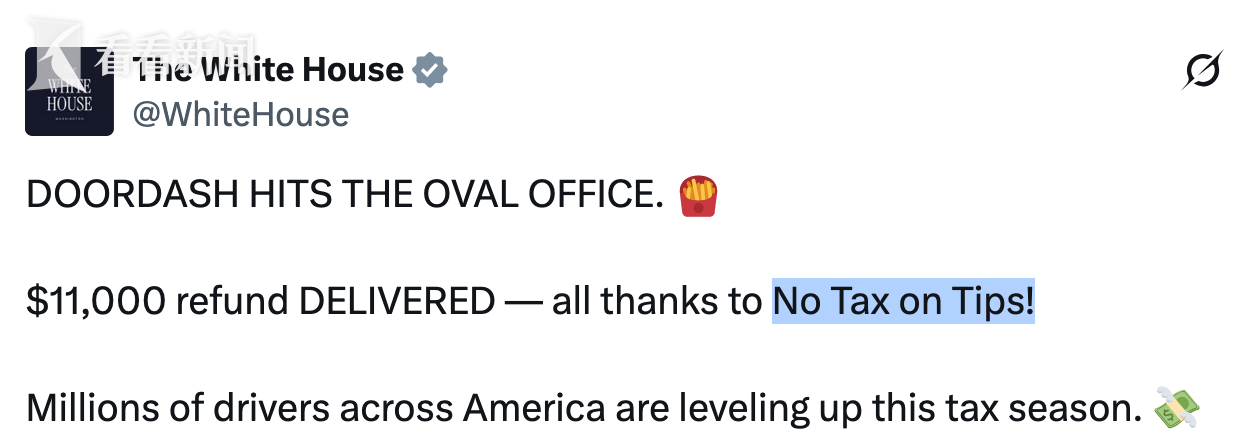1240x442 pixels.
Task: Click the french fries emoji
Action: [697, 195]
